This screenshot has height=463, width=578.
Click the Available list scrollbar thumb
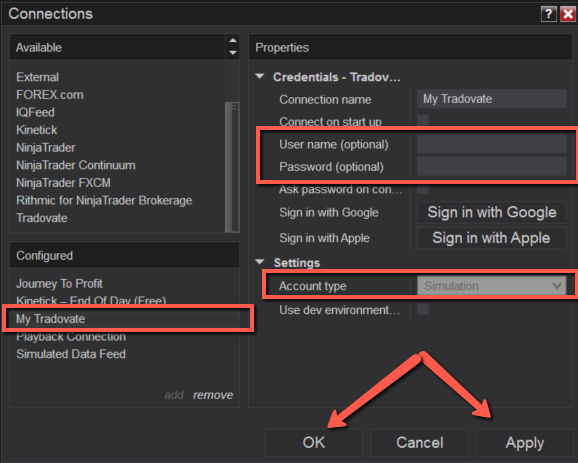(232, 167)
